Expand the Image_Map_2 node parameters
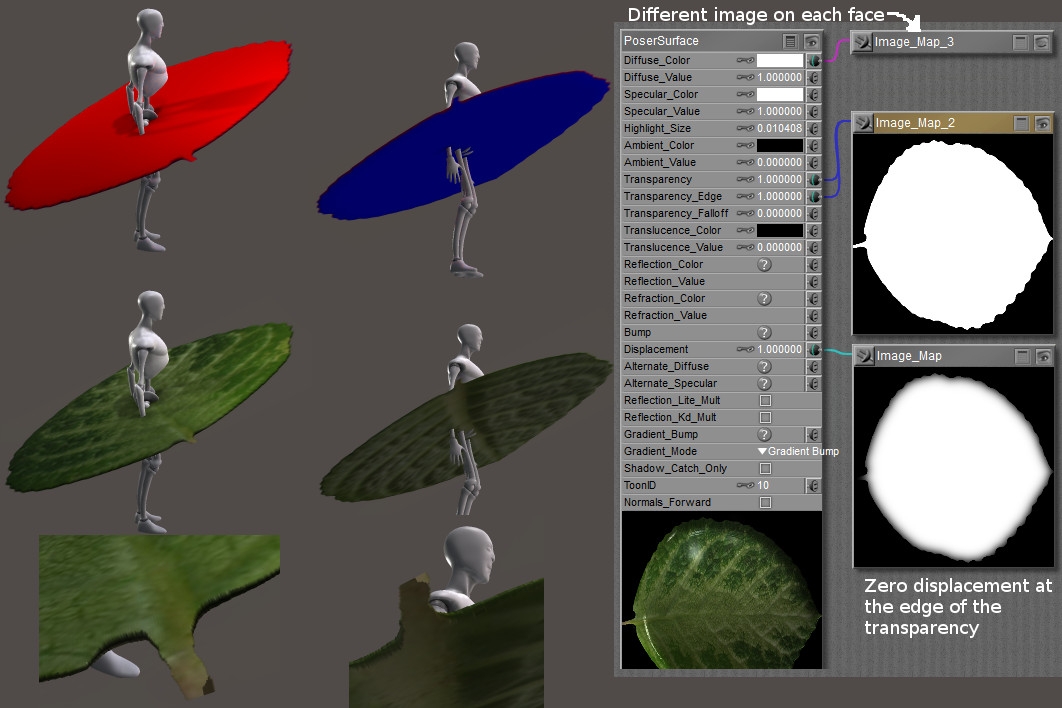The height and width of the screenshot is (708, 1062). tap(1022, 123)
